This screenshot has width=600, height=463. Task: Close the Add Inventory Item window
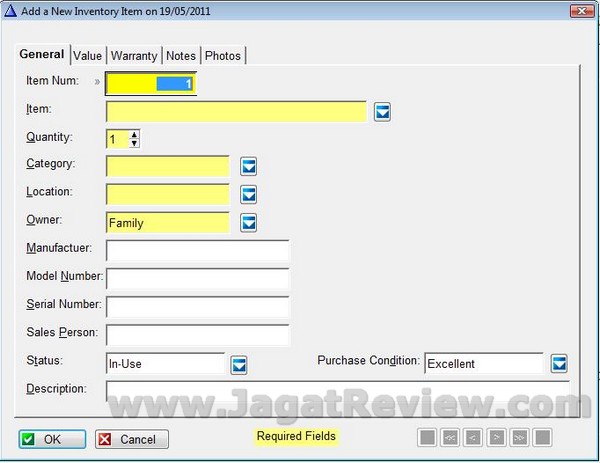[582, 11]
